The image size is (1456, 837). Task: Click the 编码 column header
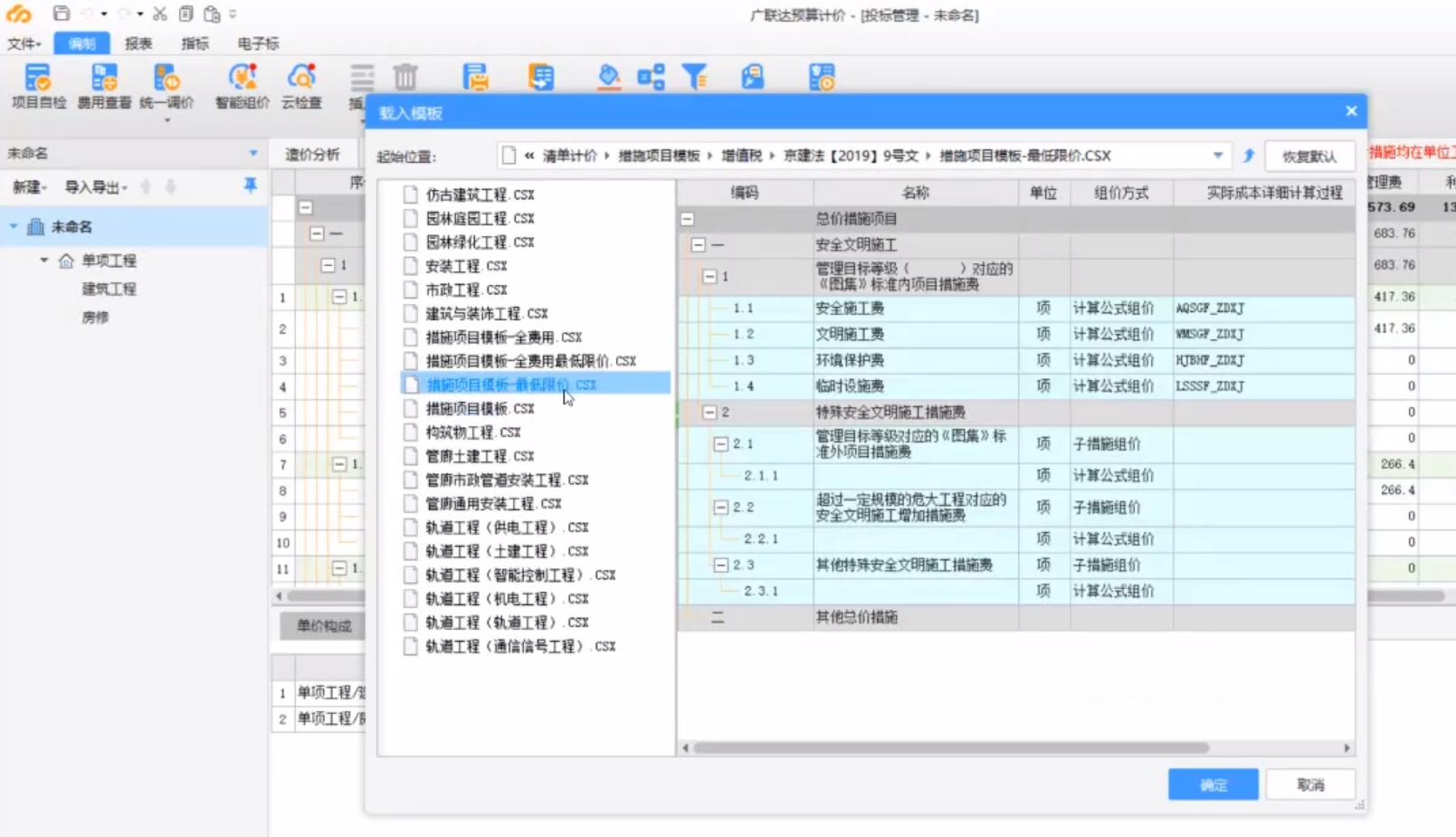(745, 193)
